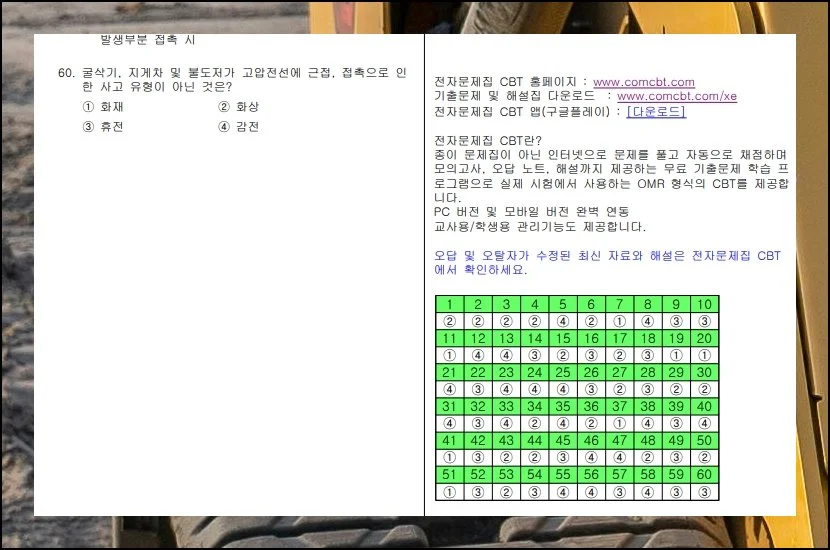Click the [다운로드] Google Play app link

[x=656, y=111]
